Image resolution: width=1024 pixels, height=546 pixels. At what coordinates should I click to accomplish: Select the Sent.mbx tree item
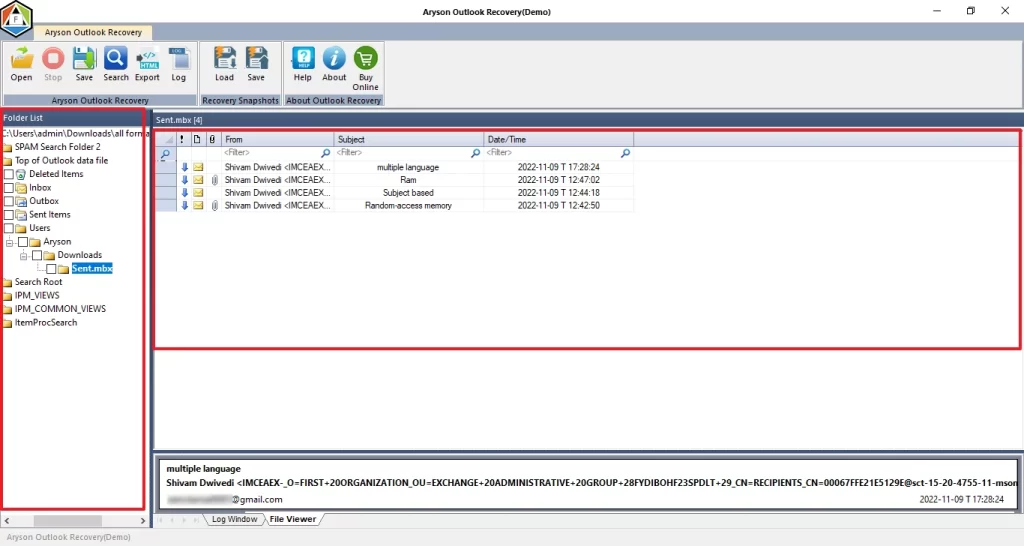pos(92,268)
